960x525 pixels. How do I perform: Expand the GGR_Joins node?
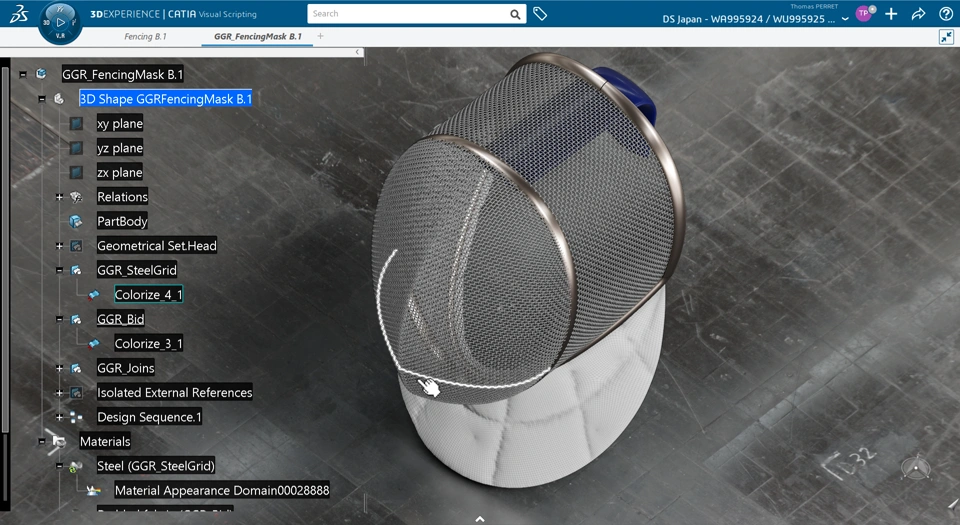[x=59, y=368]
